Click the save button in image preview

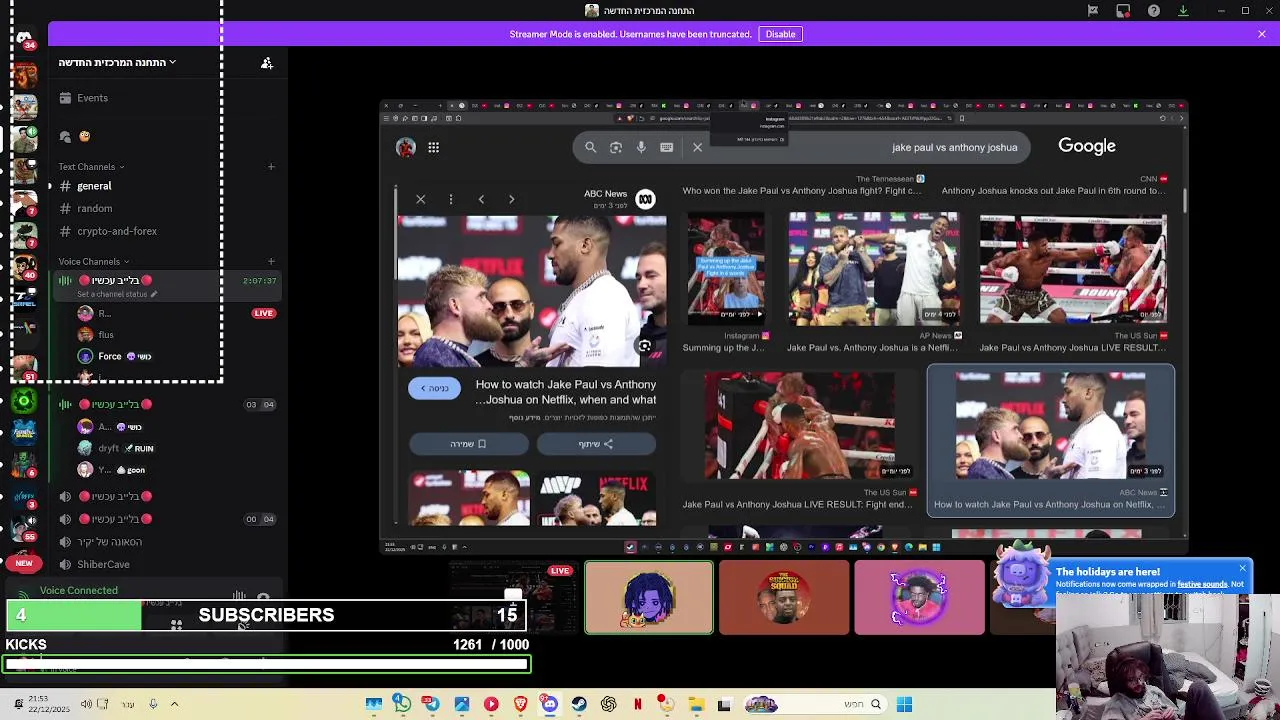[468, 444]
